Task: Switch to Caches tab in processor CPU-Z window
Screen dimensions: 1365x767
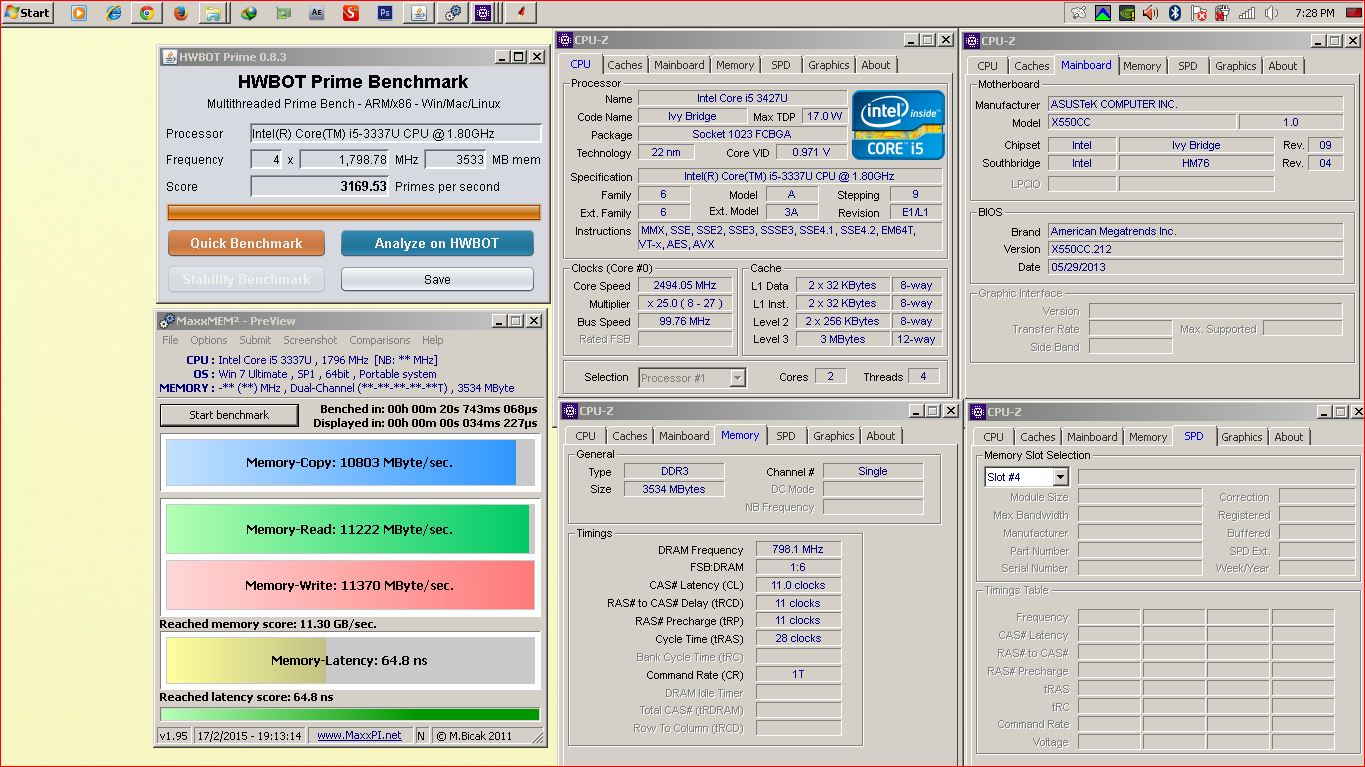Action: [x=625, y=65]
